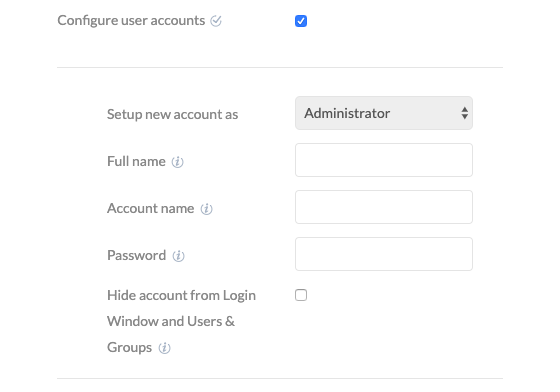This screenshot has width=560, height=392.
Task: Uncheck the Configure user accounts checkbox
Action: click(x=301, y=21)
